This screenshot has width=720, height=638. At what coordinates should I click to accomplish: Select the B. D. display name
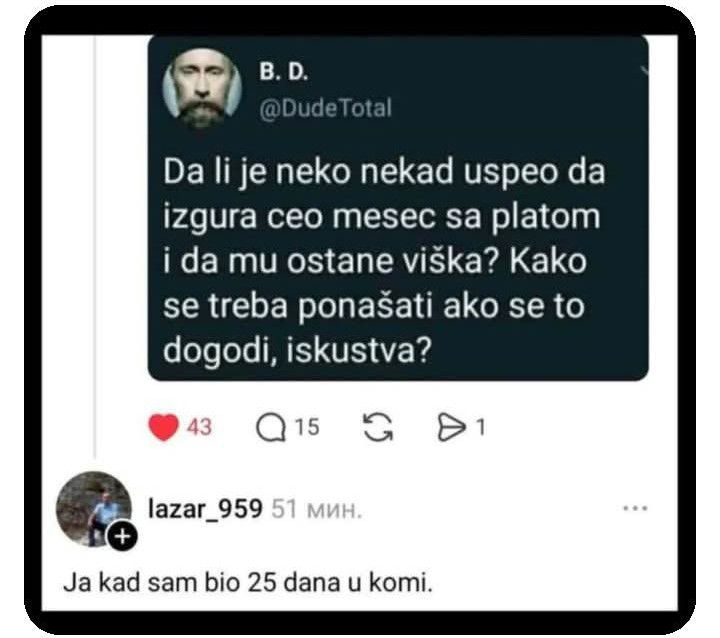click(x=283, y=71)
